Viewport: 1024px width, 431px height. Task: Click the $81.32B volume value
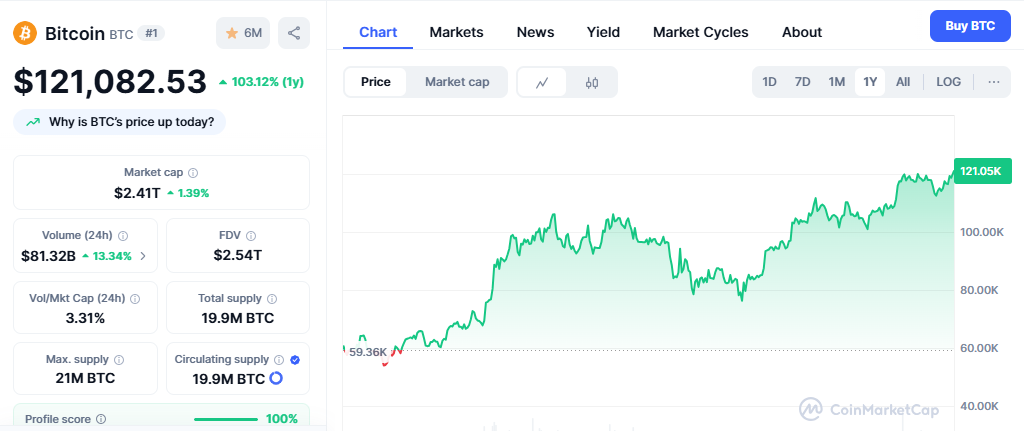tap(48, 256)
